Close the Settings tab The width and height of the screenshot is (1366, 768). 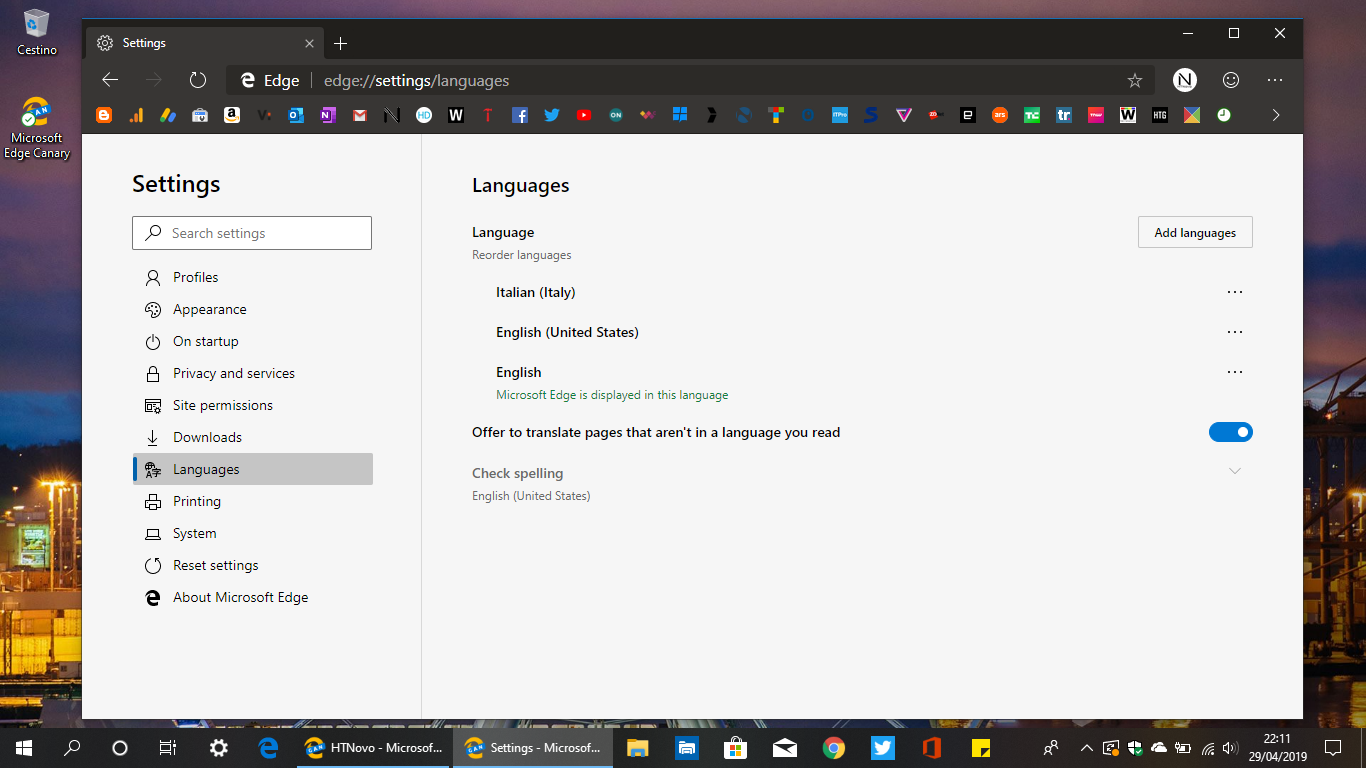(309, 43)
